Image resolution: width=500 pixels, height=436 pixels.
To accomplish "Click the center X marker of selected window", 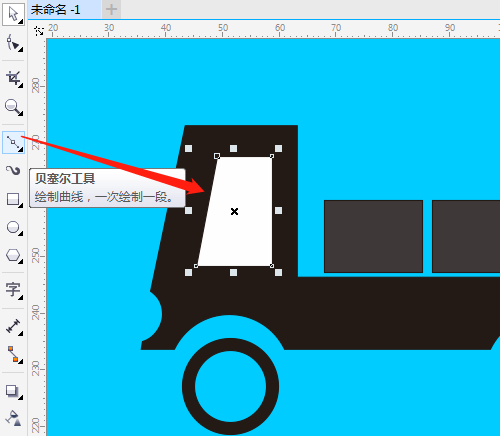I will pyautogui.click(x=234, y=211).
